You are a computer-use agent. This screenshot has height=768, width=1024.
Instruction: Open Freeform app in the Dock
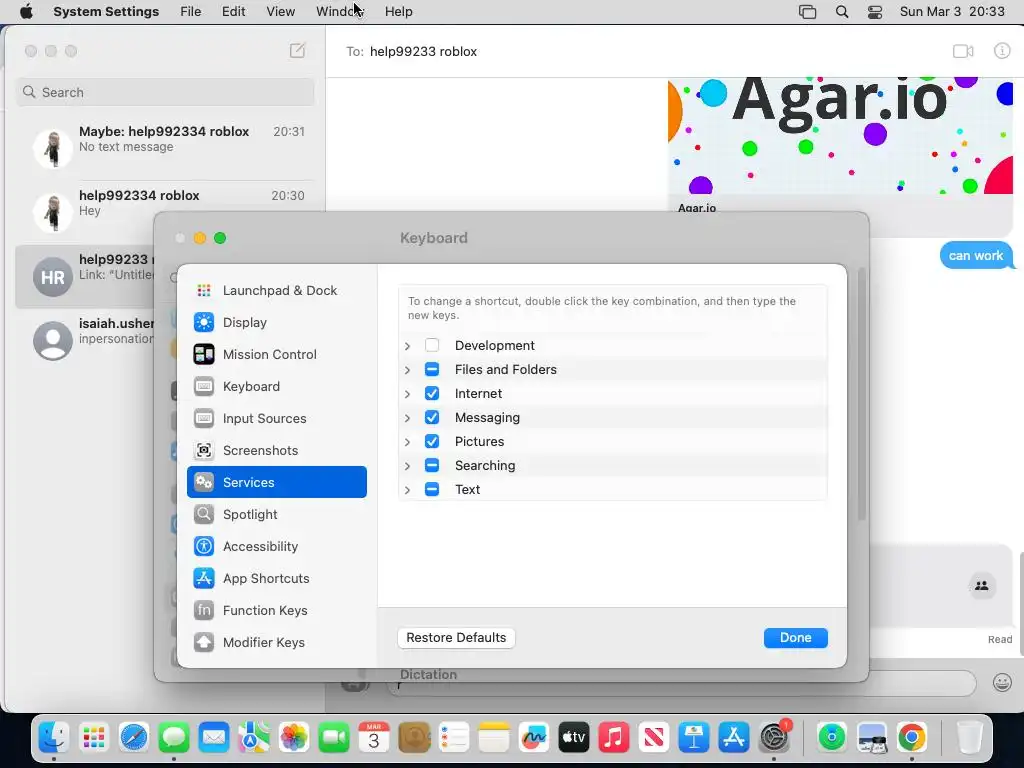(x=534, y=737)
